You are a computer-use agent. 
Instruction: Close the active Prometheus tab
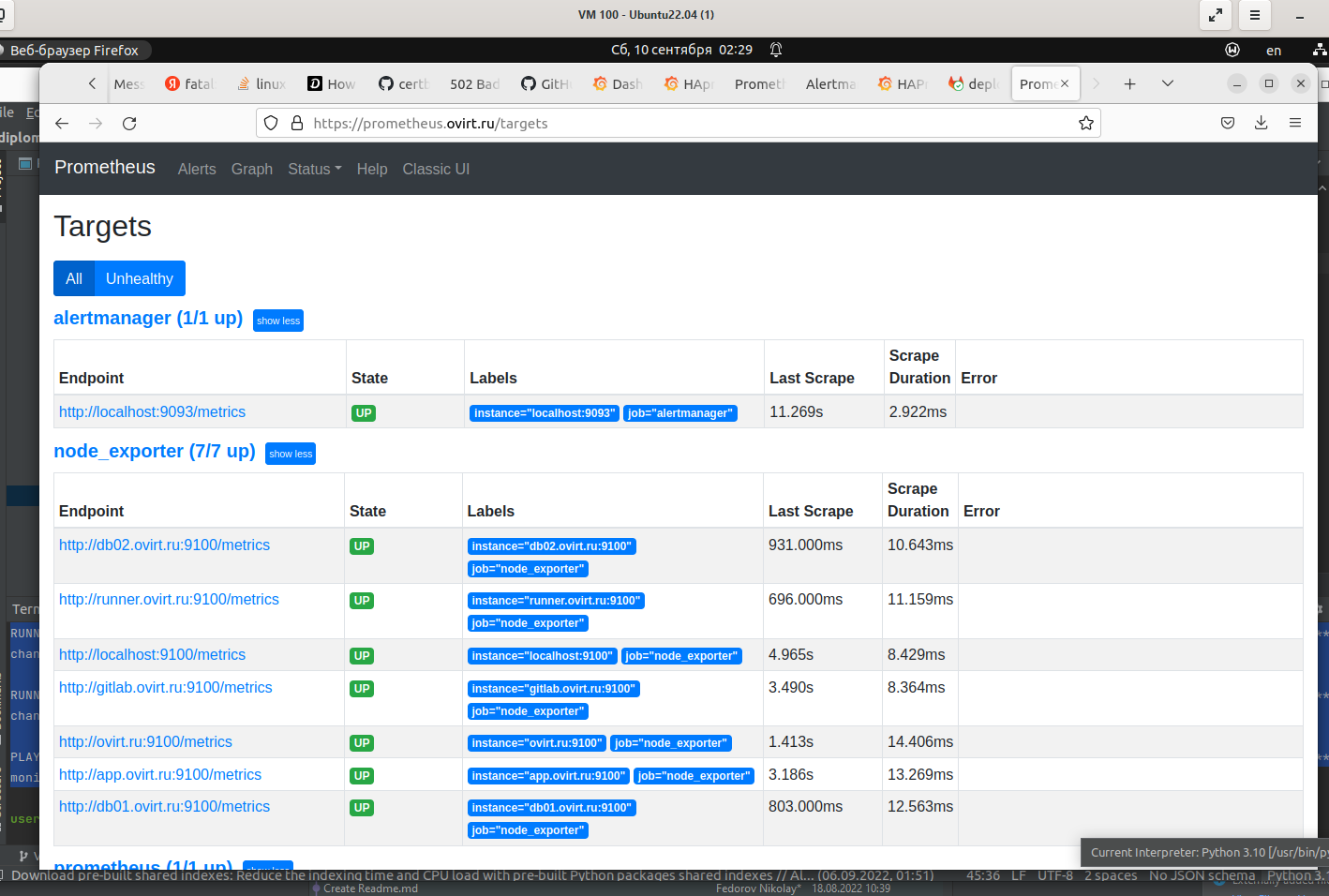1065,83
